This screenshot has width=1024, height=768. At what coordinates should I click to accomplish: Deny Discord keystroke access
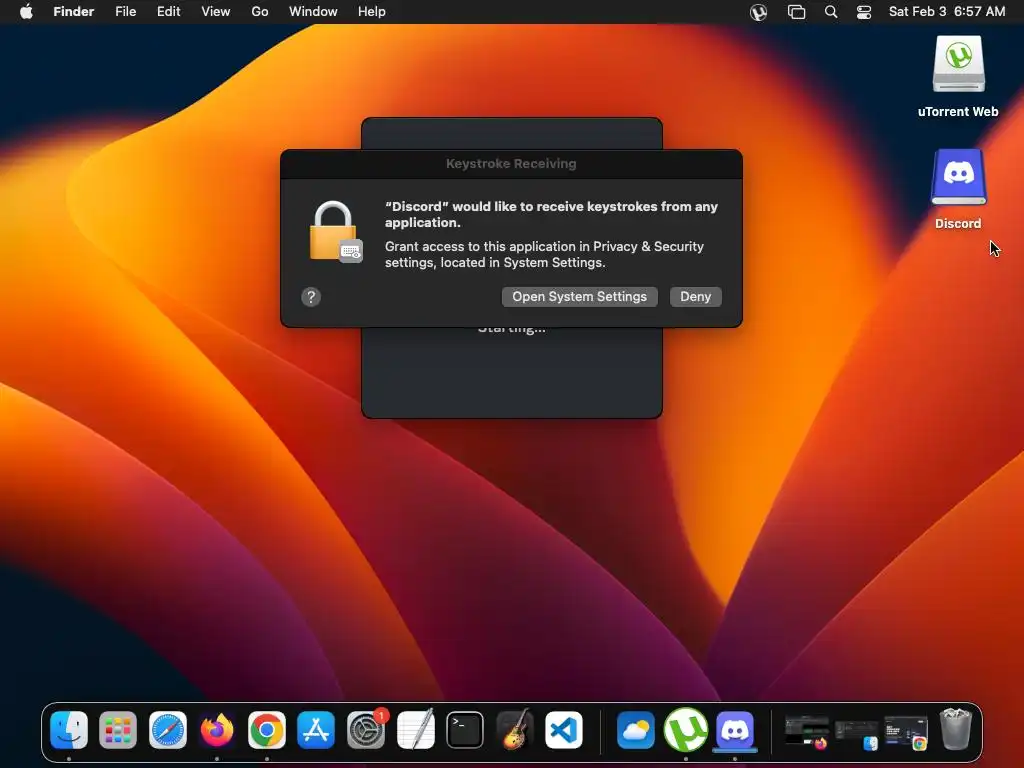[x=696, y=296]
